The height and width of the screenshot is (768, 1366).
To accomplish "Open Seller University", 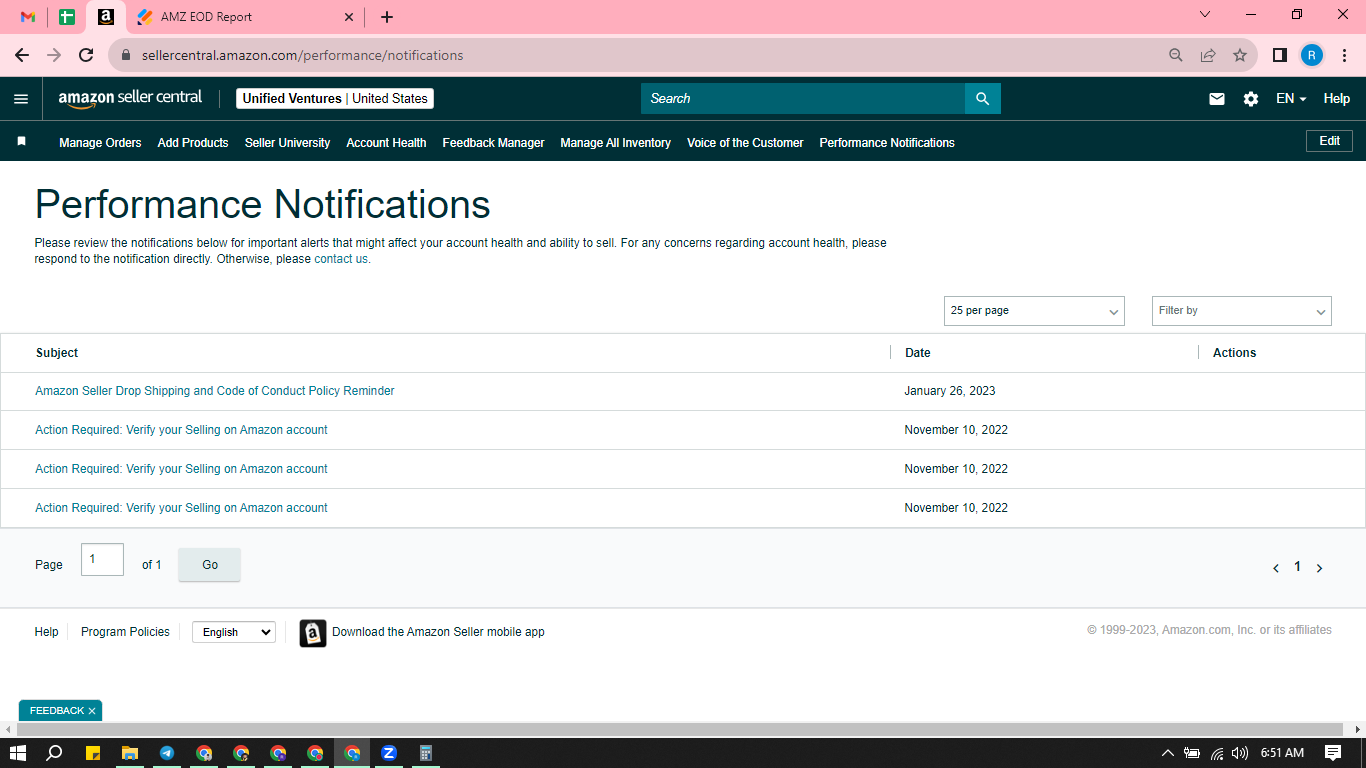I will click(x=287, y=143).
